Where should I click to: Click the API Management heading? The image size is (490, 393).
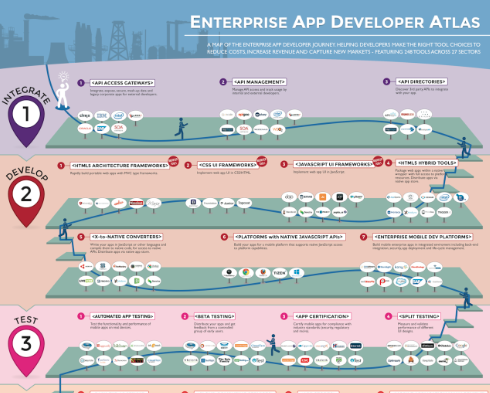[259, 82]
